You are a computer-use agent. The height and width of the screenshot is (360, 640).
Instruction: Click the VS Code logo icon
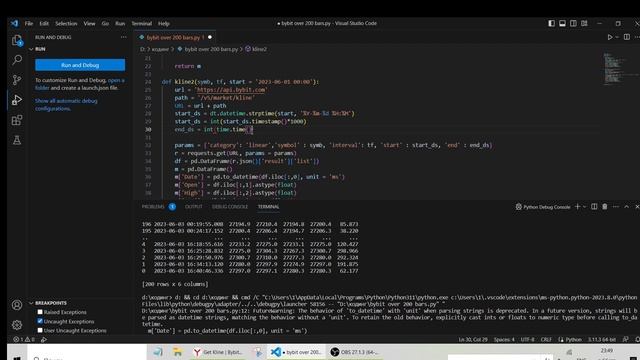pos(15,23)
